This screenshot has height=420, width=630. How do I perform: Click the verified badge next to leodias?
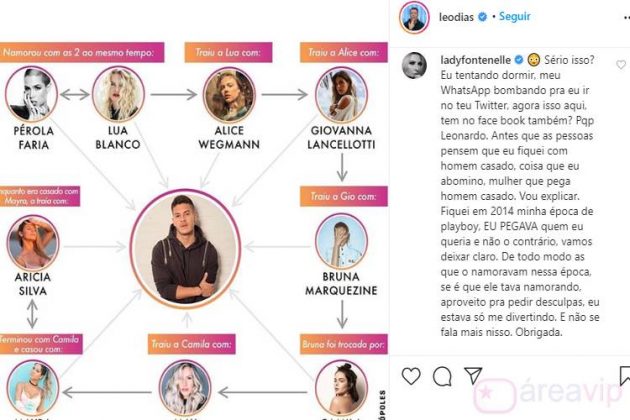(483, 17)
